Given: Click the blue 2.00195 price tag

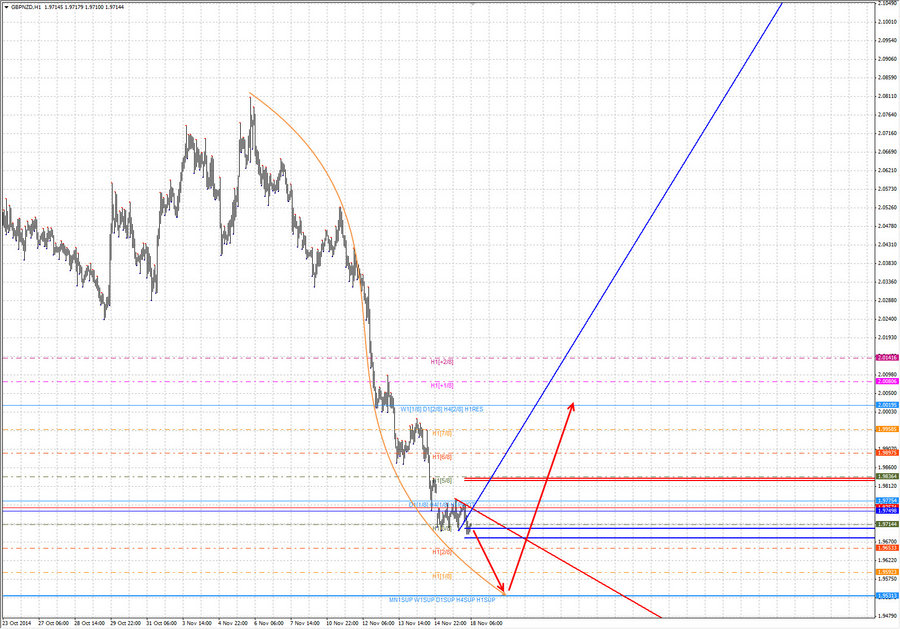Looking at the screenshot, I should point(887,405).
